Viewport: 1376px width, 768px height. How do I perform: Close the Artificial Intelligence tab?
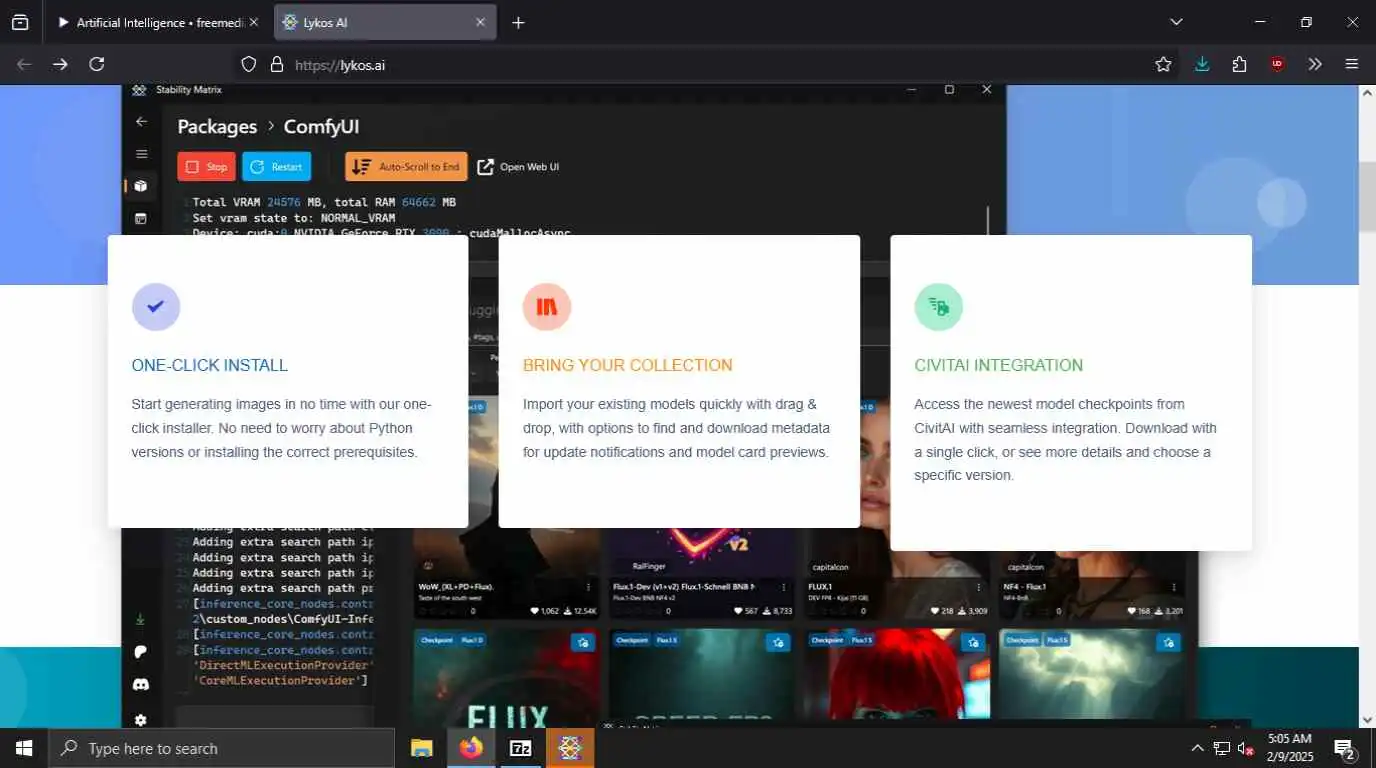coord(253,22)
